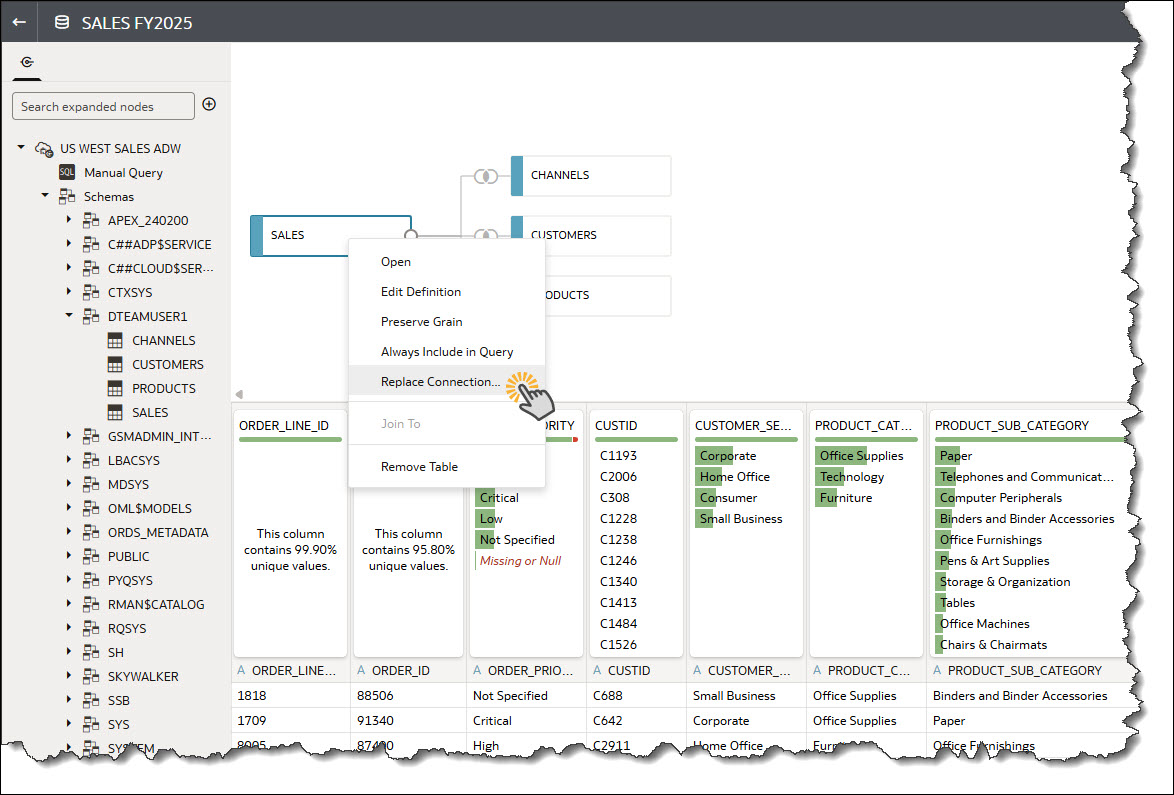Click the add connection plus icon
This screenshot has height=795, width=1174.
(209, 105)
